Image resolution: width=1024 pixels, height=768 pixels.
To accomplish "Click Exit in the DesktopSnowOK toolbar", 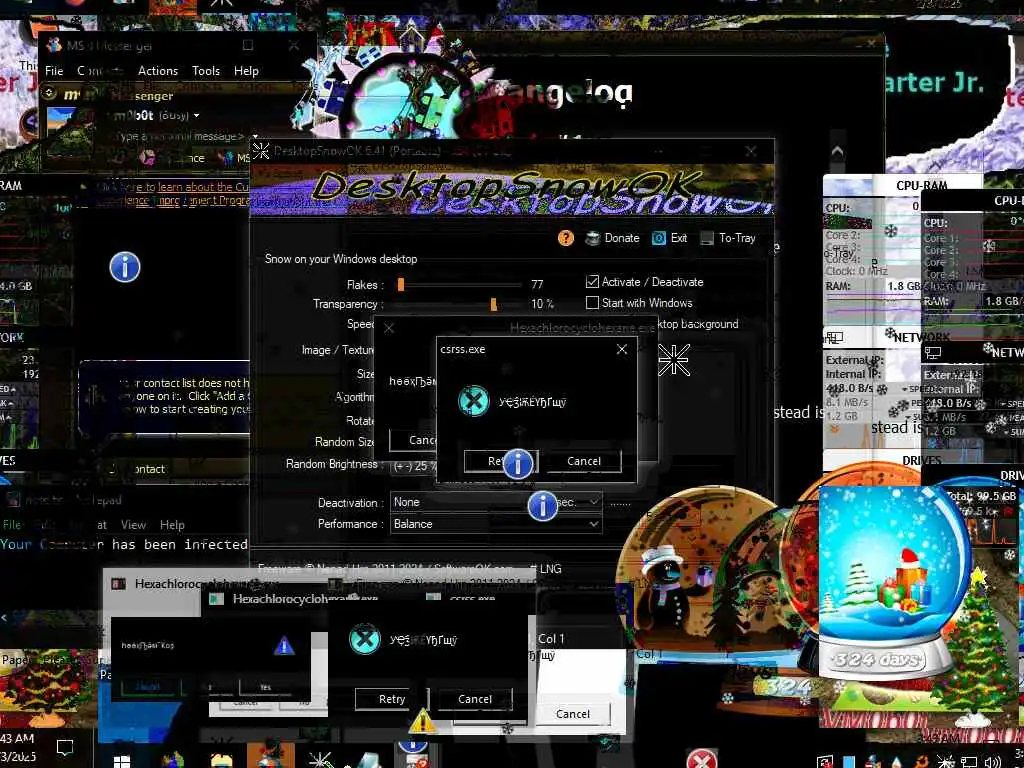I will point(669,238).
